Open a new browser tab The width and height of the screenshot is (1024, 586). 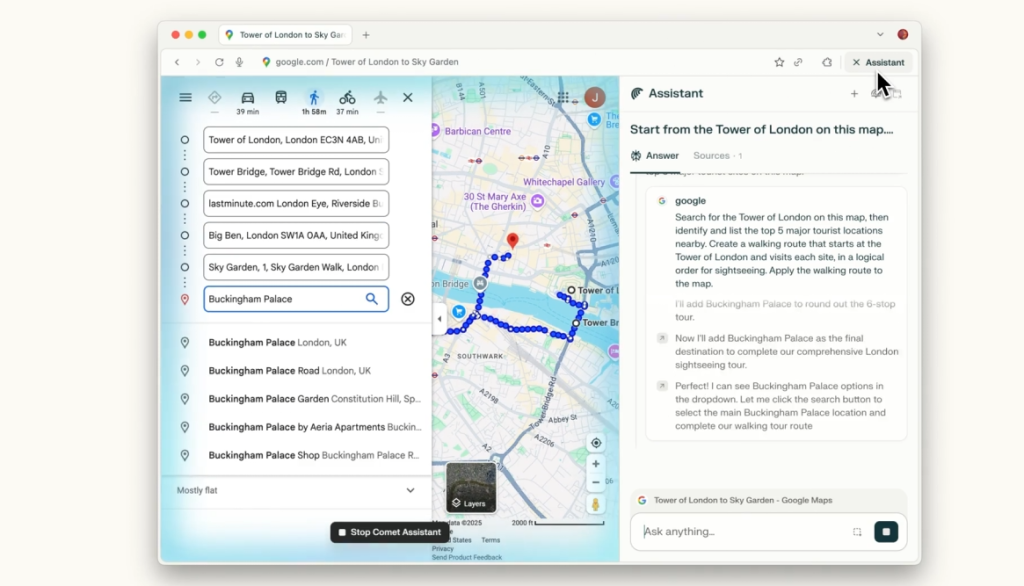pyautogui.click(x=366, y=35)
